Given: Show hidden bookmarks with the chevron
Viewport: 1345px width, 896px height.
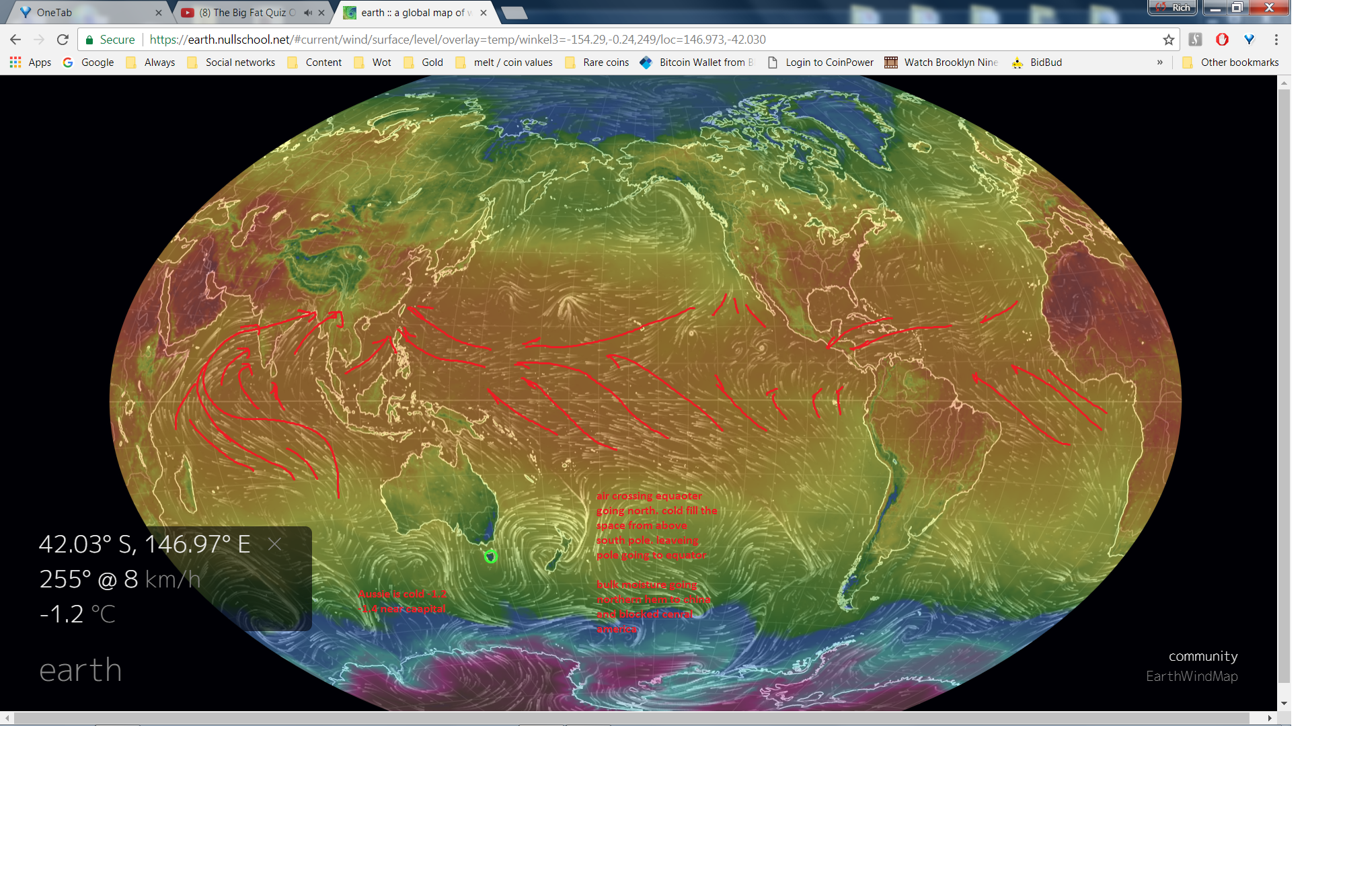Looking at the screenshot, I should pos(1159,63).
